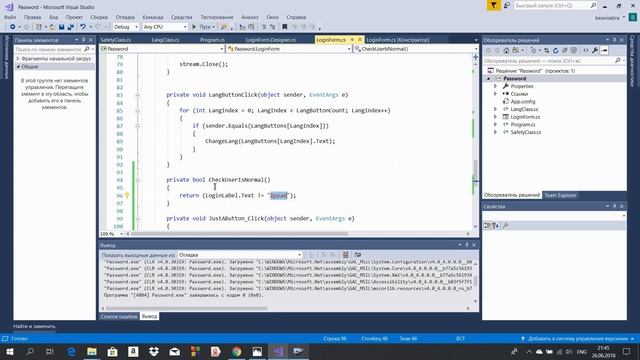Select LoginForm.cs in Solution Explorer
Image resolution: width=640 pixels, height=360 pixels.
(x=525, y=117)
